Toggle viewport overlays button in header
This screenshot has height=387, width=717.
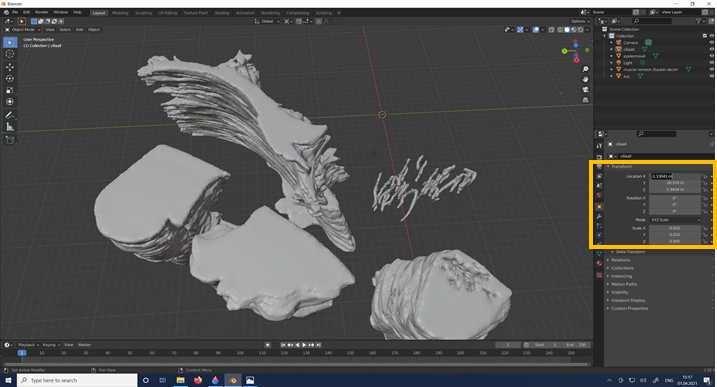point(536,29)
